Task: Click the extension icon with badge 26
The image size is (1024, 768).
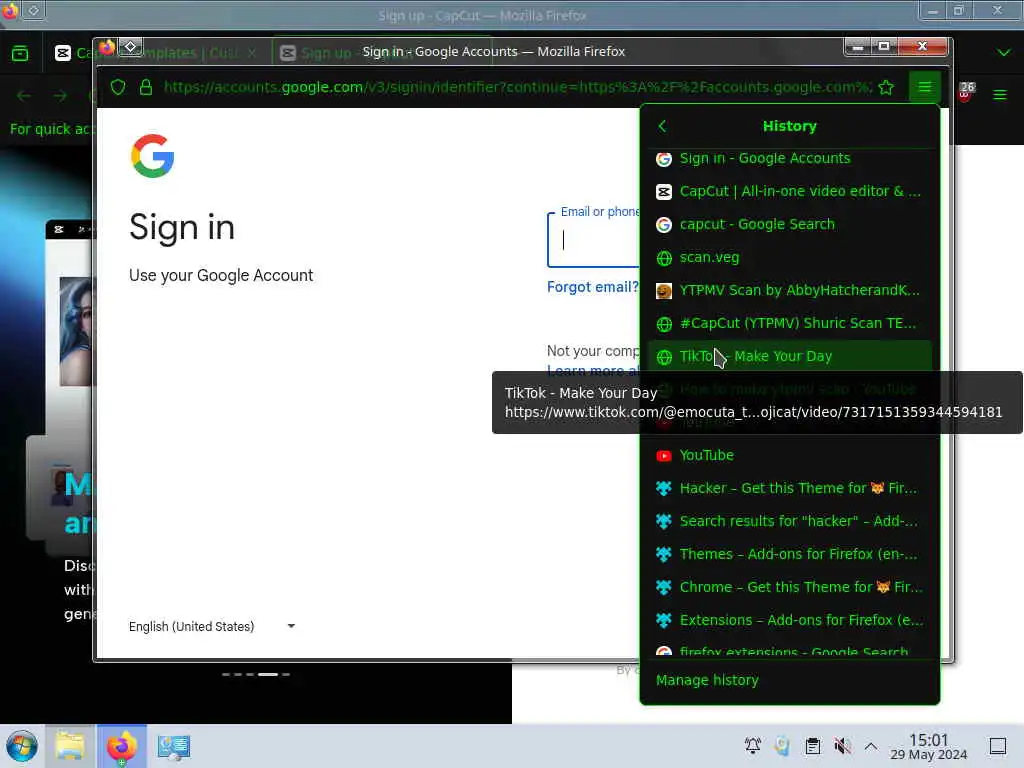Action: [x=965, y=92]
